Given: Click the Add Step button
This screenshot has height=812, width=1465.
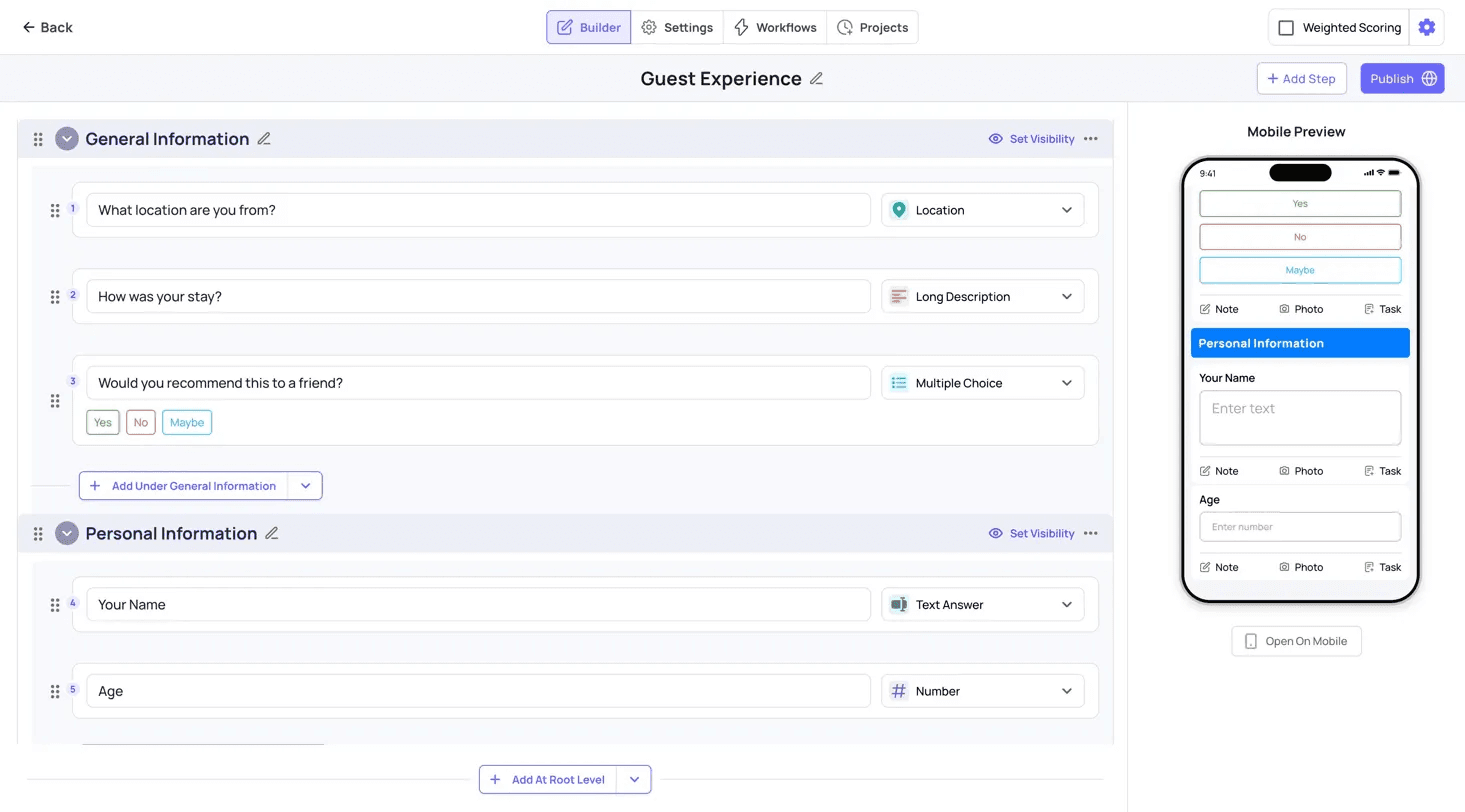Looking at the screenshot, I should click(1301, 78).
